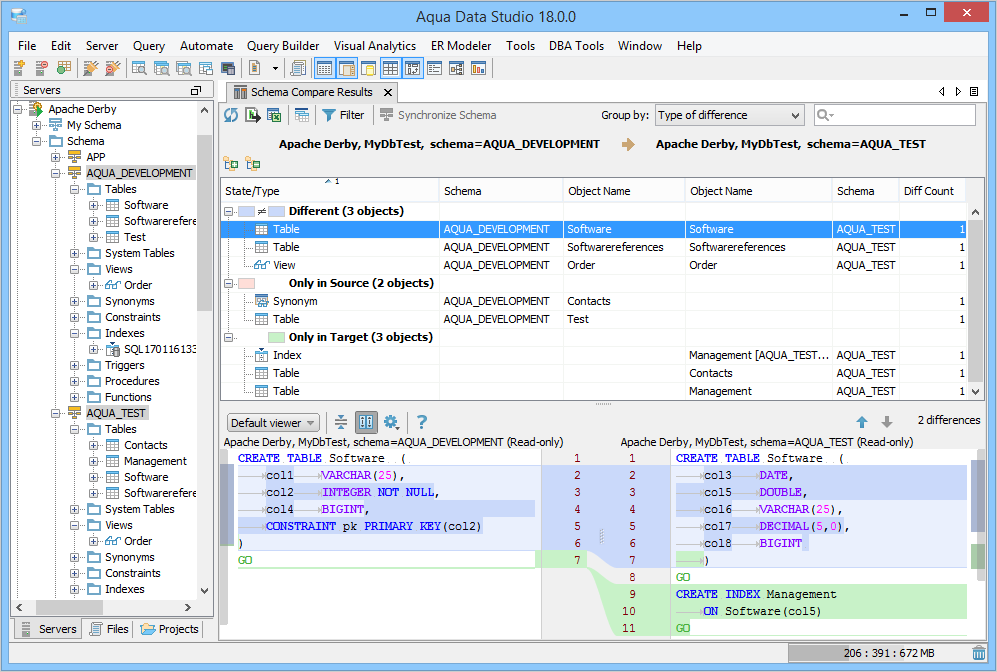
Task: Open the Visual Analytics menu
Action: coord(375,46)
